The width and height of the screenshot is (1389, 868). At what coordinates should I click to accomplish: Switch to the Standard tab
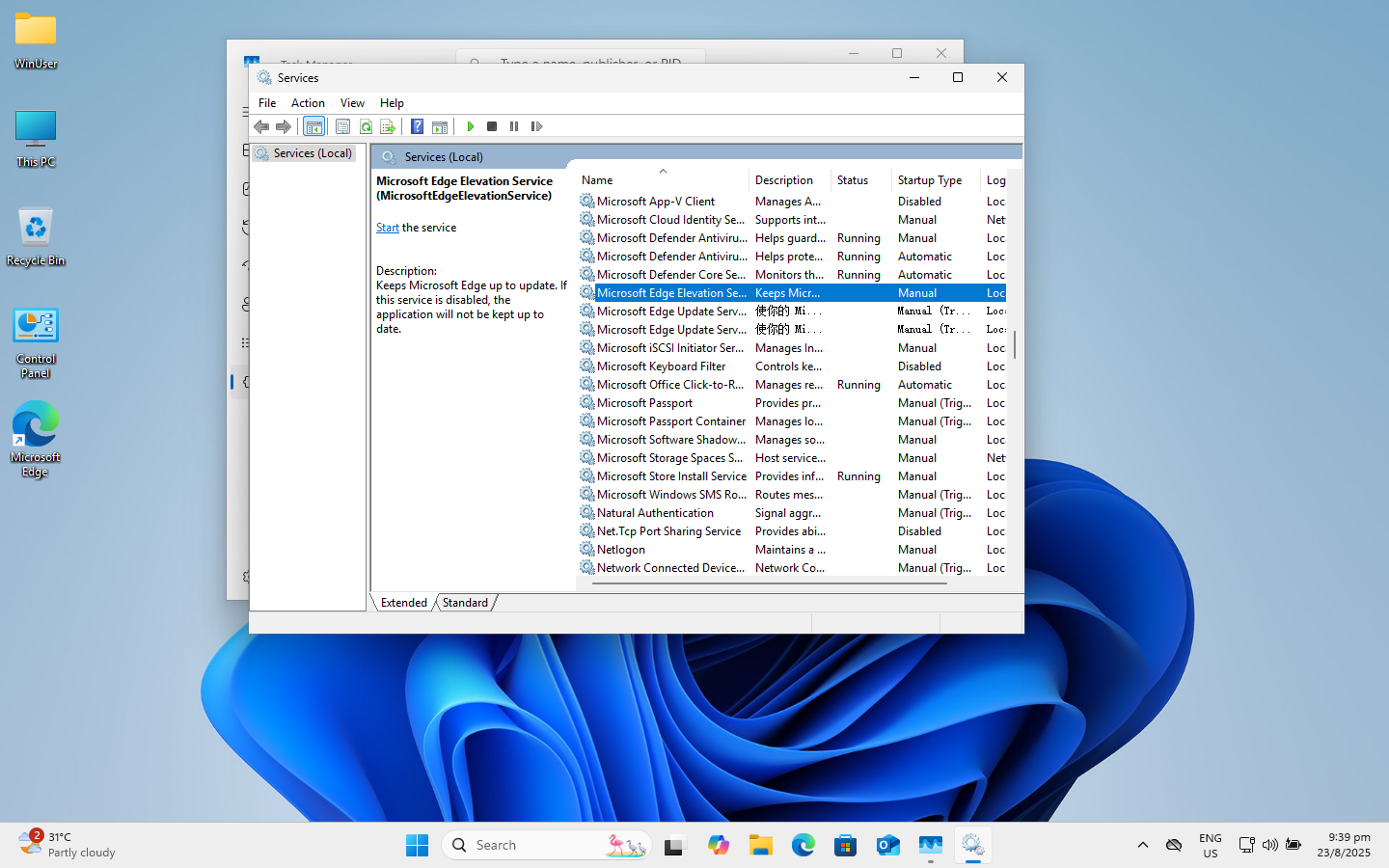(465, 603)
